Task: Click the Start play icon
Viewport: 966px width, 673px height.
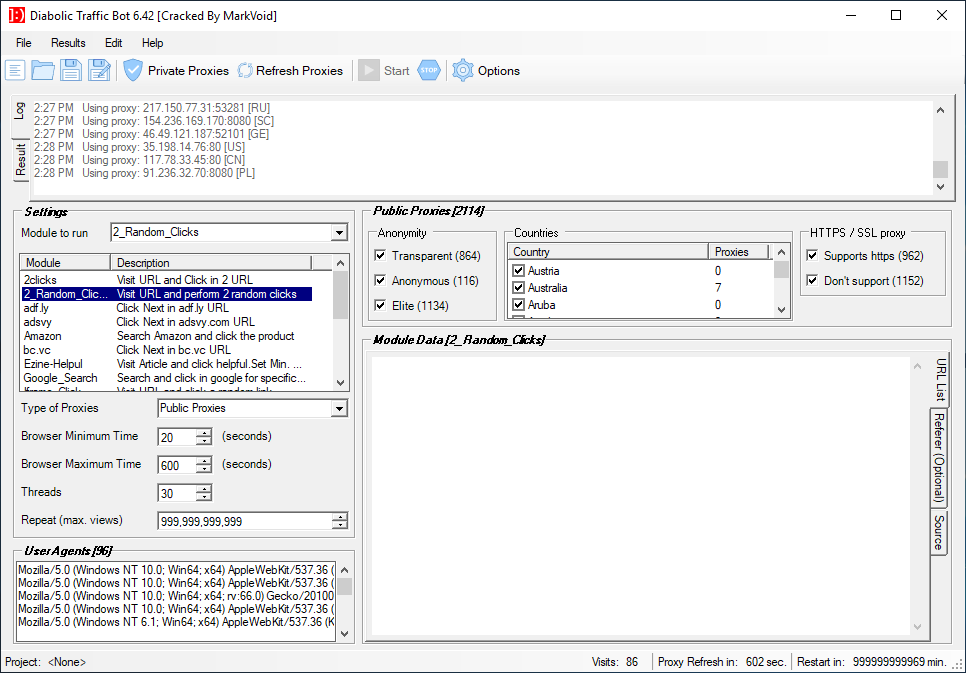Action: pyautogui.click(x=368, y=70)
